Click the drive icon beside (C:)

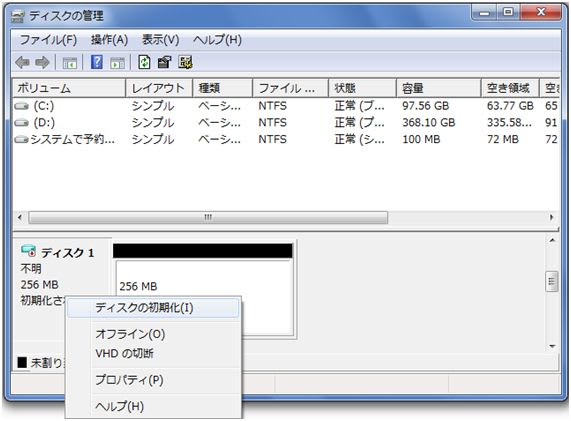coord(21,106)
